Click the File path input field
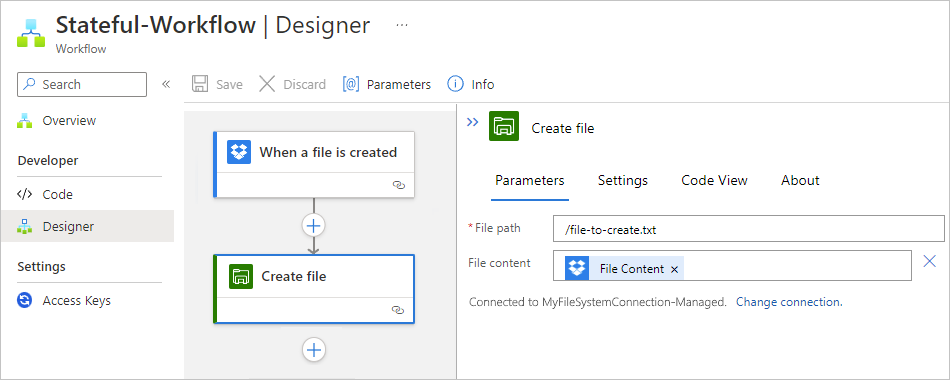Image resolution: width=950 pixels, height=380 pixels. click(749, 229)
